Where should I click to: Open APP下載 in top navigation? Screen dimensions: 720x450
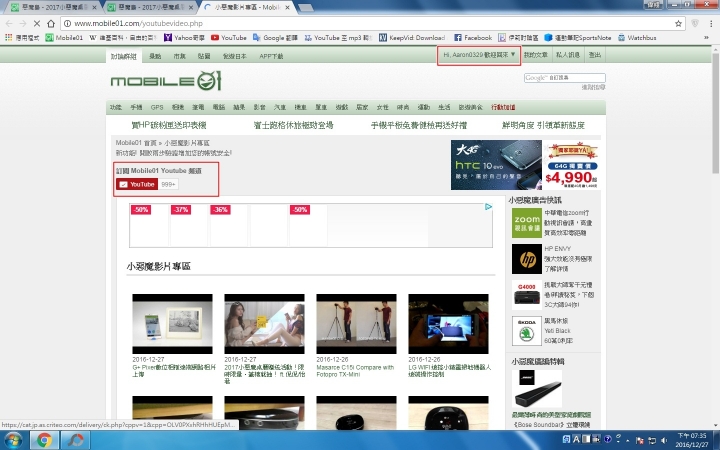271,56
